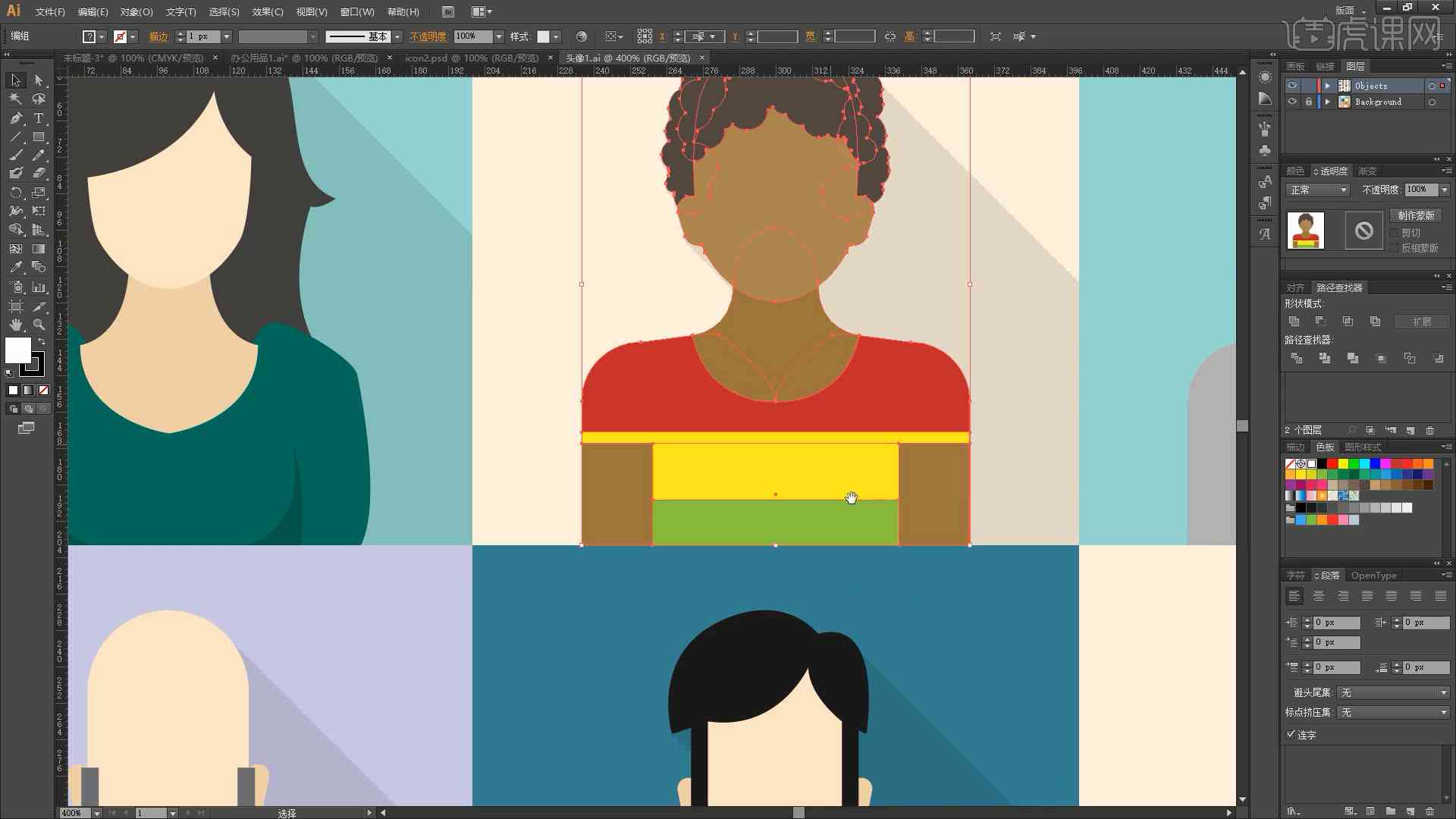This screenshot has width=1456, height=819.
Task: Click 文件 menu item
Action: click(x=44, y=11)
